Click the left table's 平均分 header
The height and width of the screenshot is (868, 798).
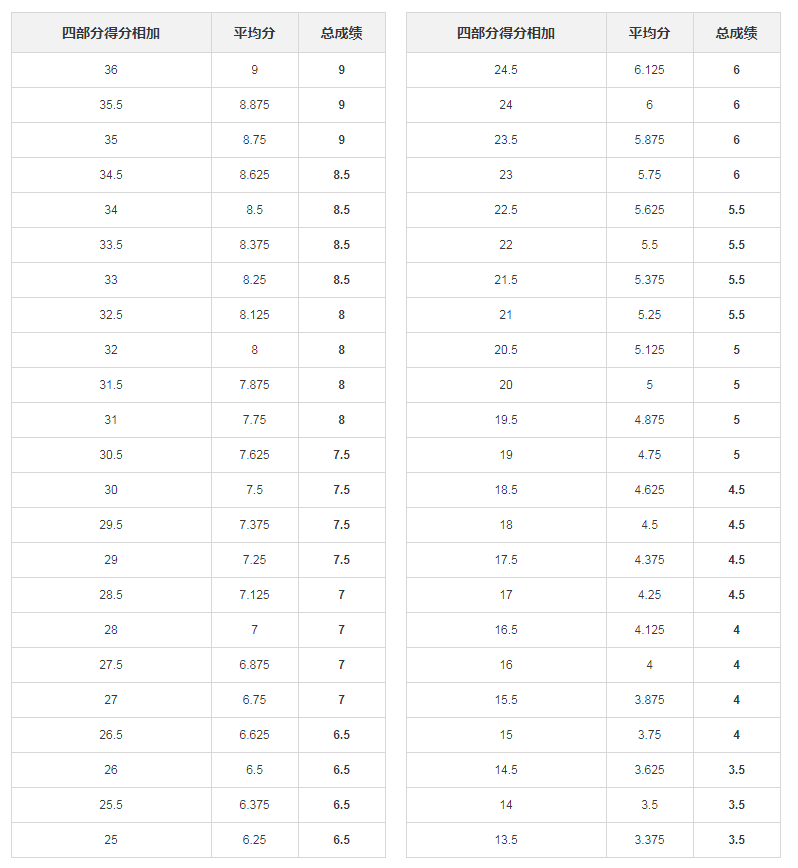point(254,33)
